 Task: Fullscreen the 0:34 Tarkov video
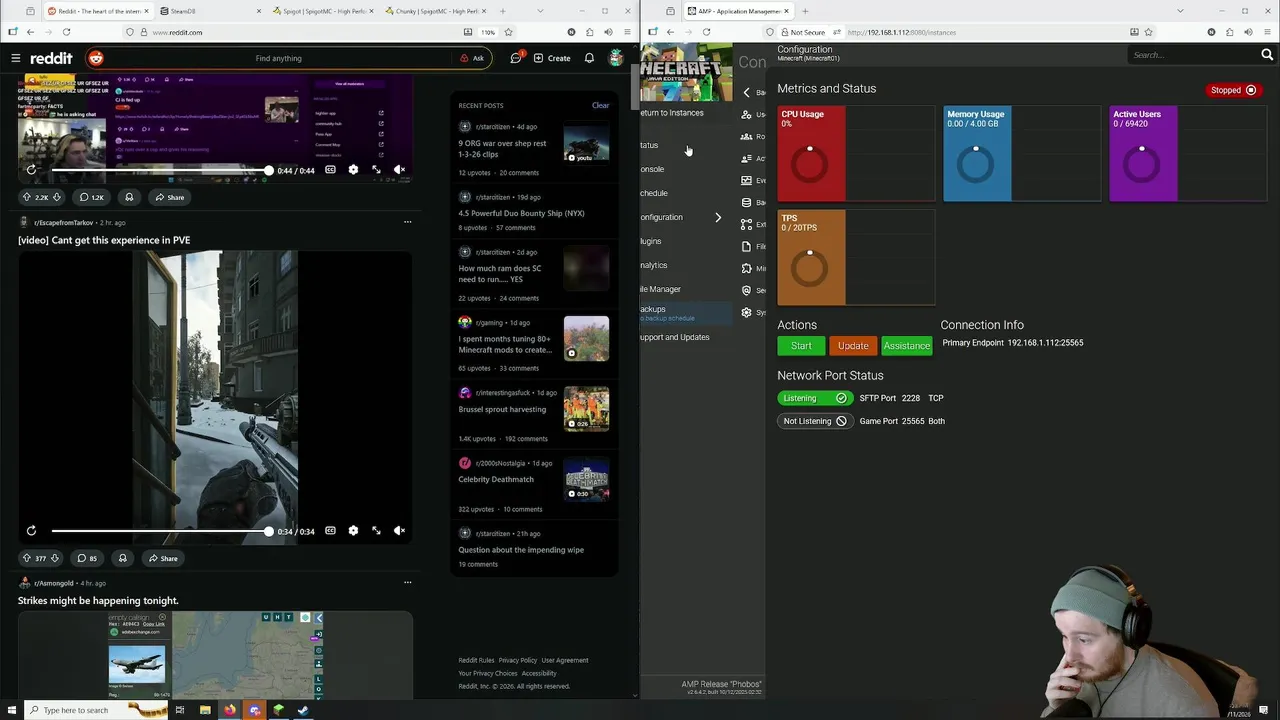tap(376, 531)
